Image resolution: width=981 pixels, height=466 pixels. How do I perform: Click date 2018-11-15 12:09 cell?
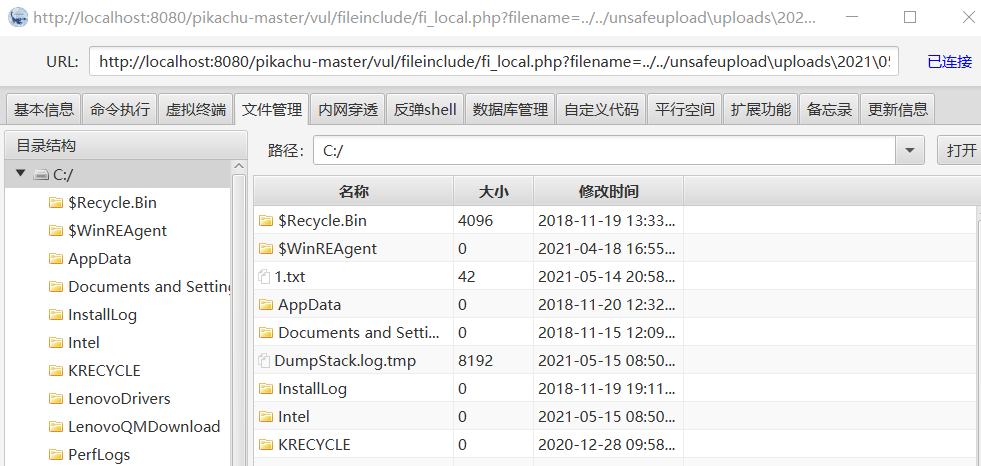(x=607, y=332)
